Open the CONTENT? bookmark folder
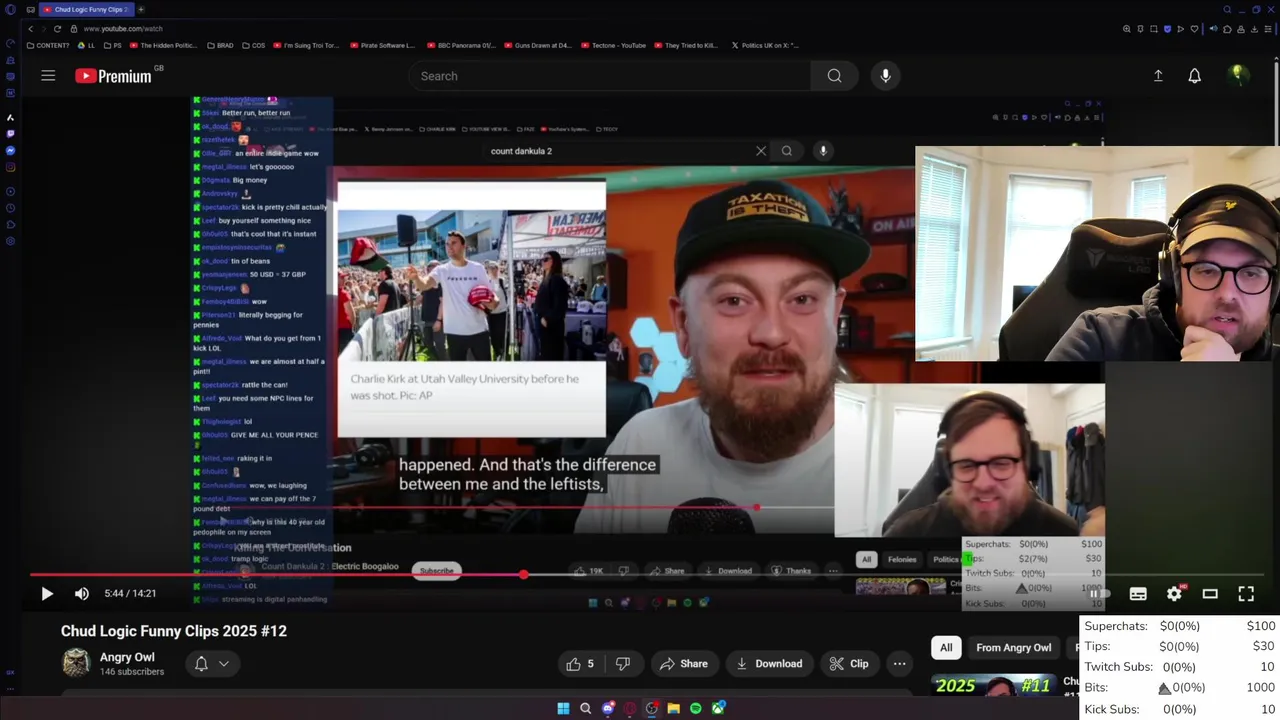The width and height of the screenshot is (1280, 720). tap(48, 45)
